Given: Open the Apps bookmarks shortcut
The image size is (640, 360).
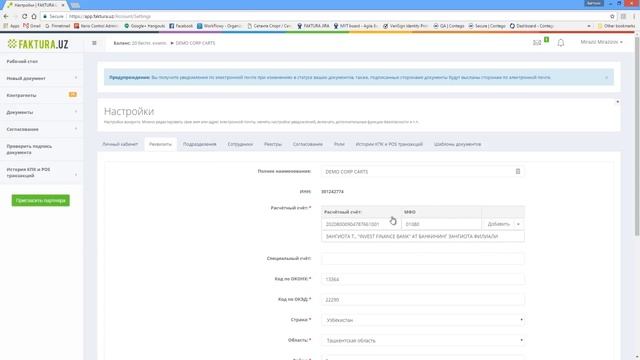Looking at the screenshot, I should (11, 26).
